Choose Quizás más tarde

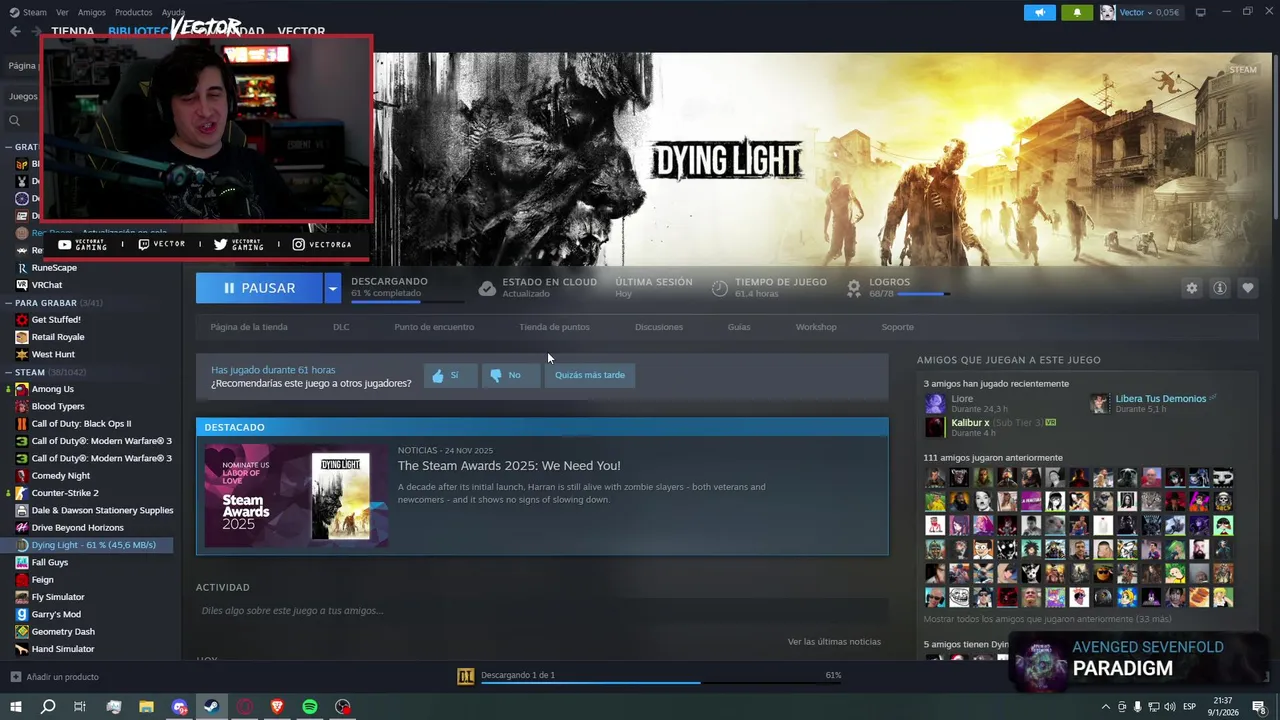click(590, 375)
